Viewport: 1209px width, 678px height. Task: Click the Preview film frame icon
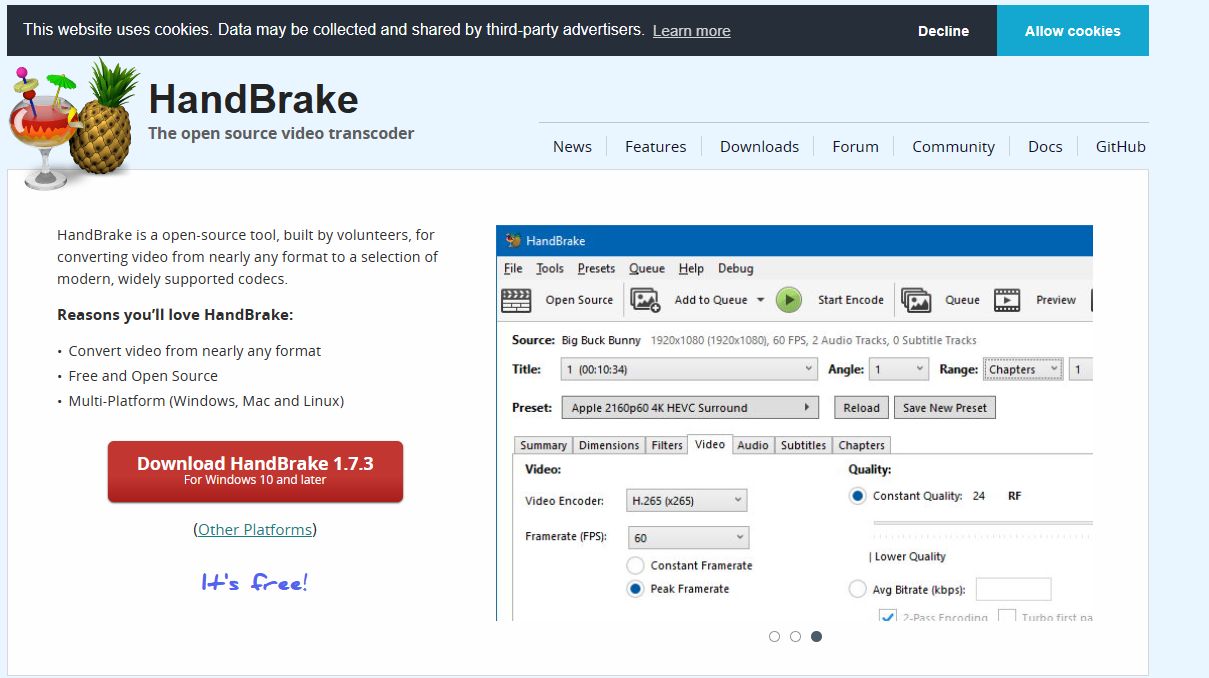(1007, 300)
